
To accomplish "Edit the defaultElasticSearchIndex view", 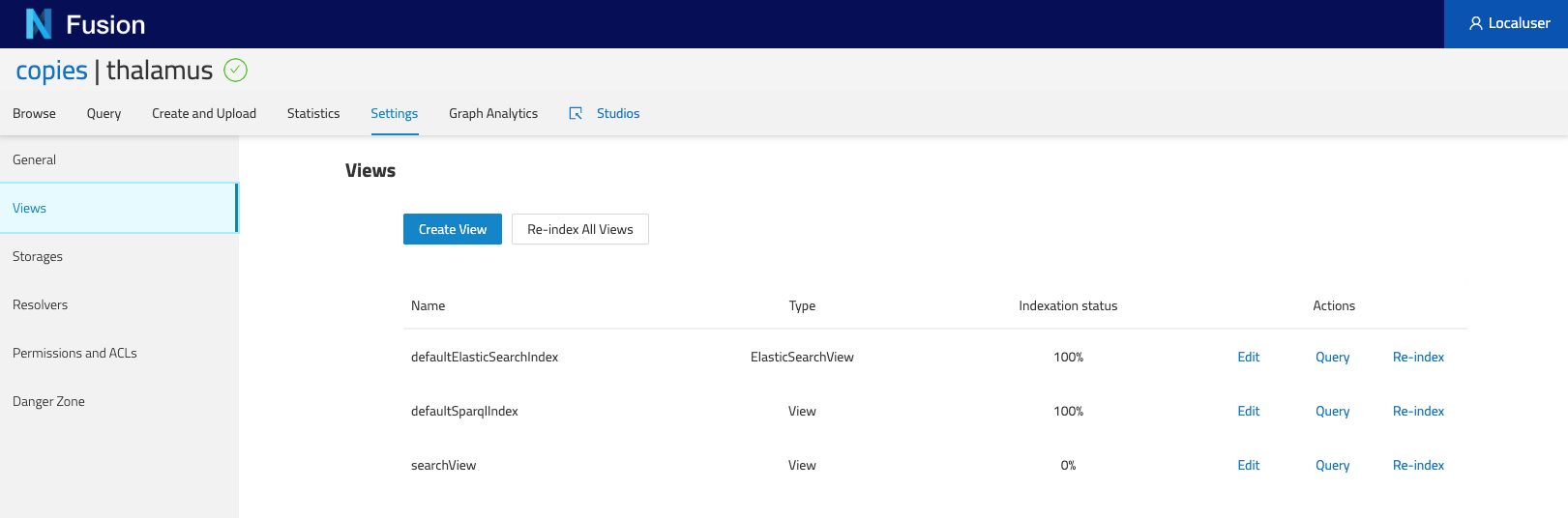I will (1249, 357).
